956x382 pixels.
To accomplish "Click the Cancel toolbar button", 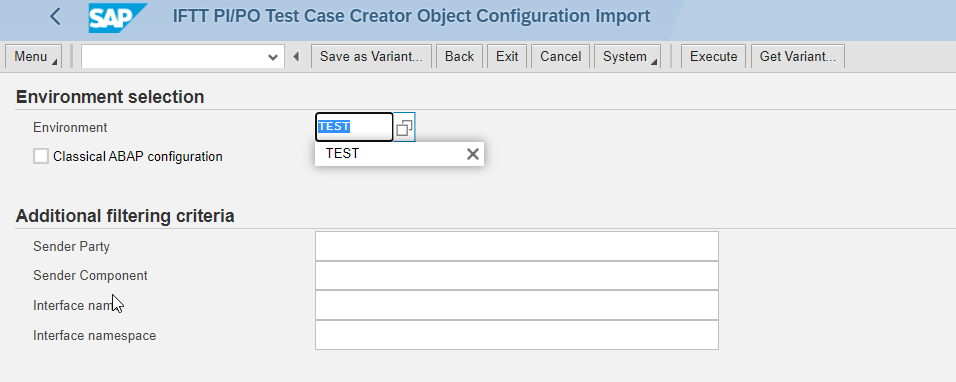I will [561, 57].
